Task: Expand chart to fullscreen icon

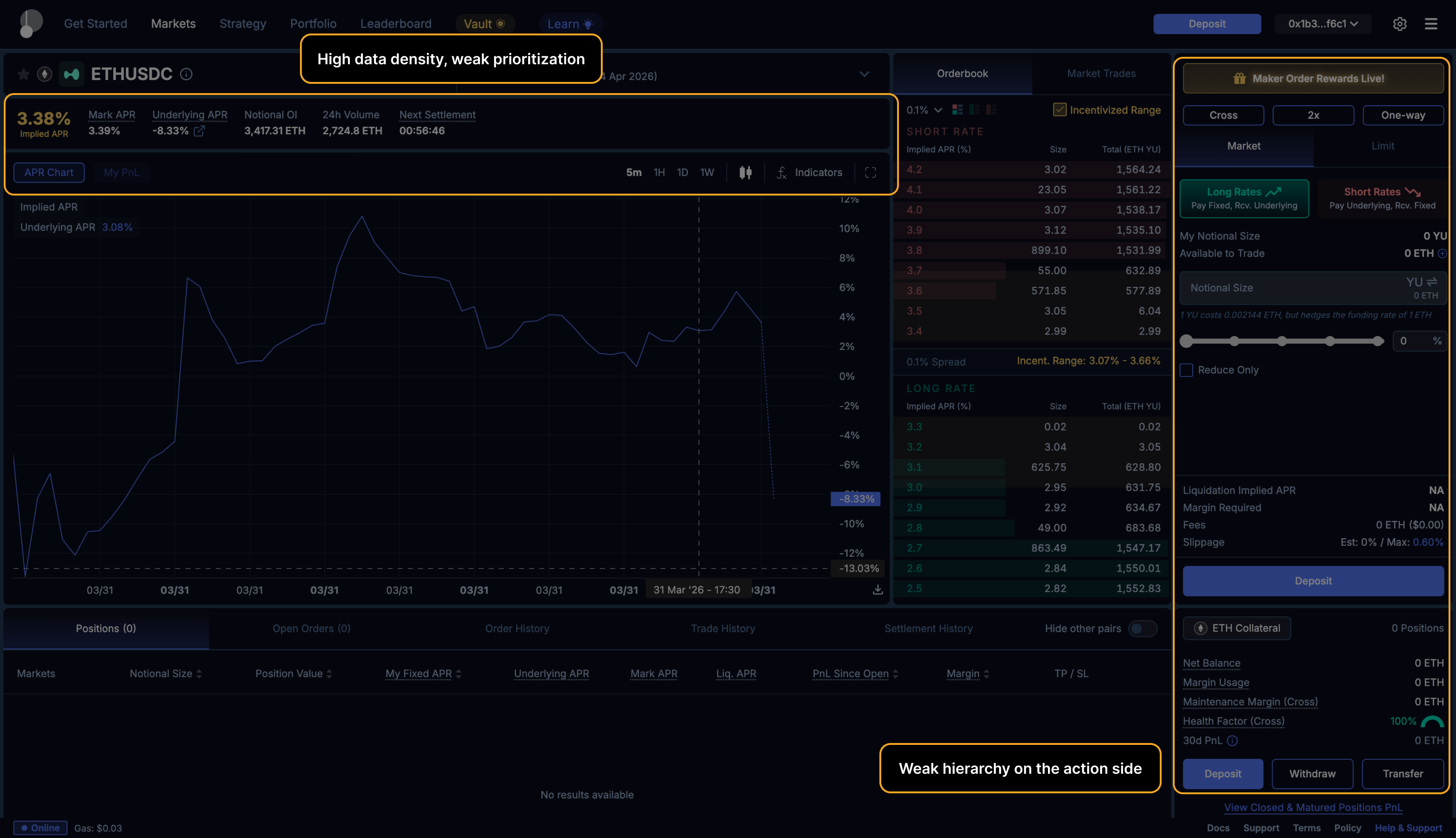Action: pyautogui.click(x=870, y=173)
